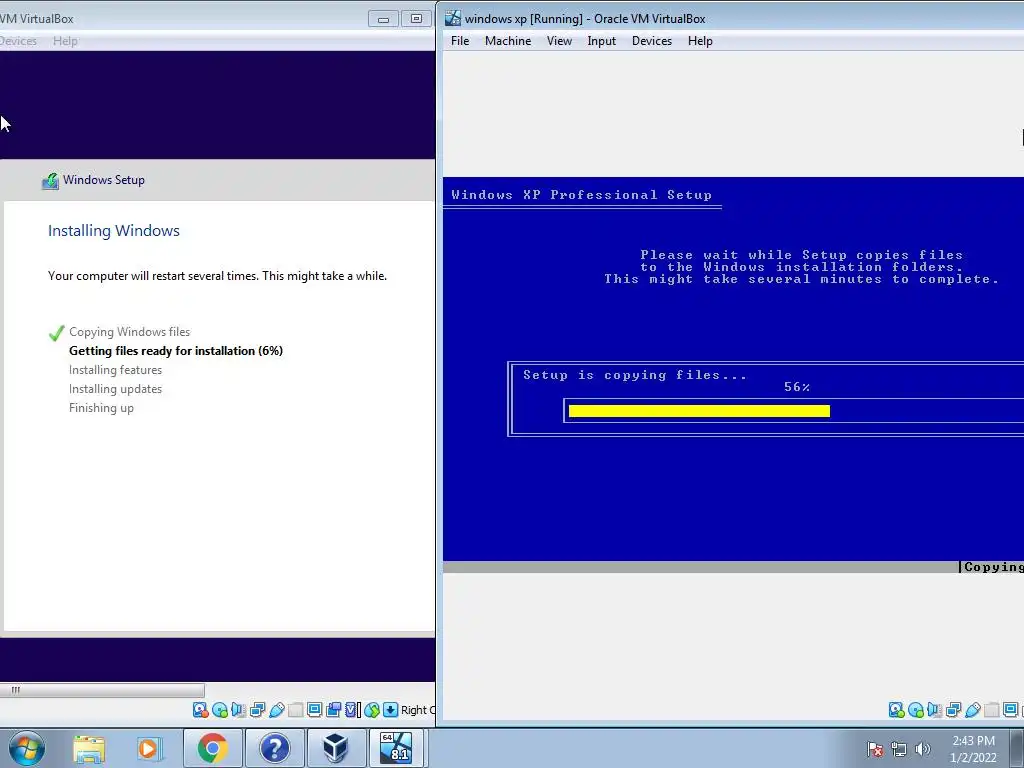Screen dimensions: 1024x768
Task: Click hard disk icon in windows xp VM status bar
Action: [x=896, y=710]
